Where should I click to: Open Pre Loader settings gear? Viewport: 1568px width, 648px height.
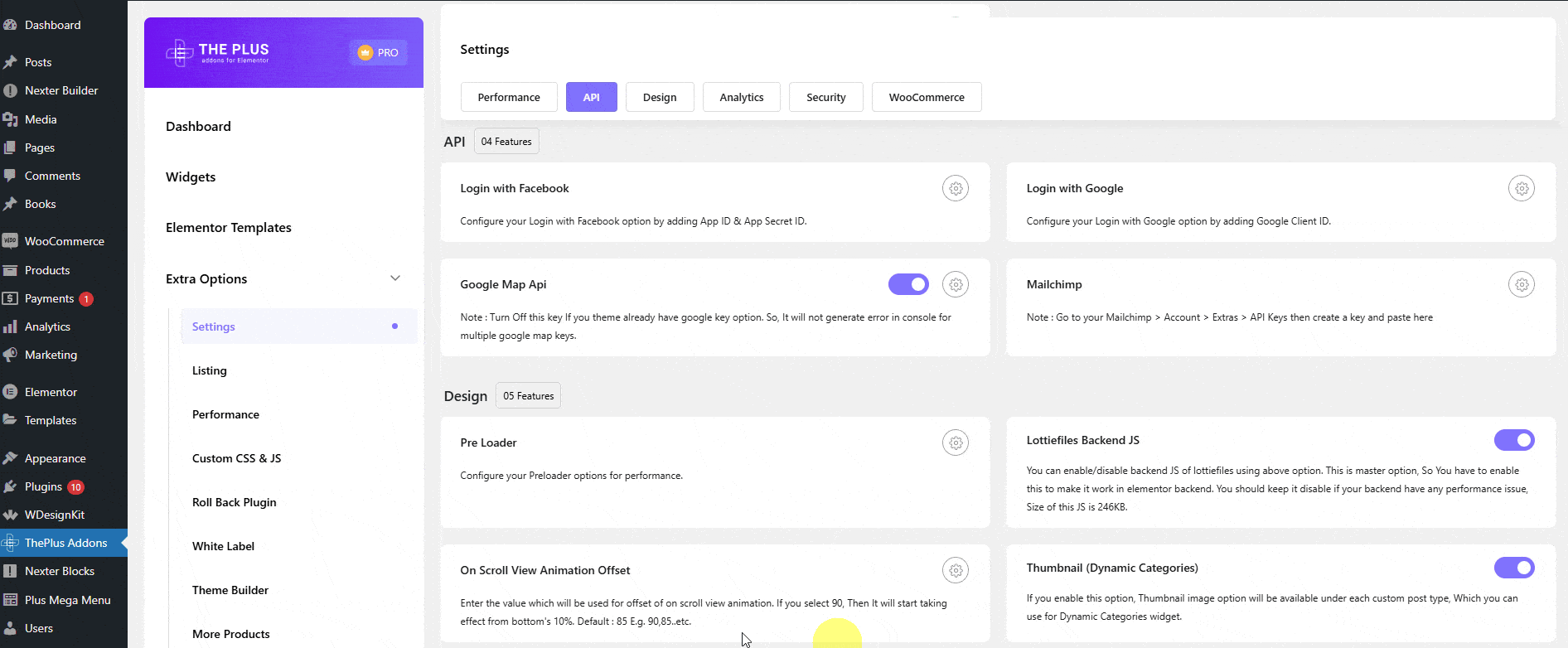coord(956,442)
